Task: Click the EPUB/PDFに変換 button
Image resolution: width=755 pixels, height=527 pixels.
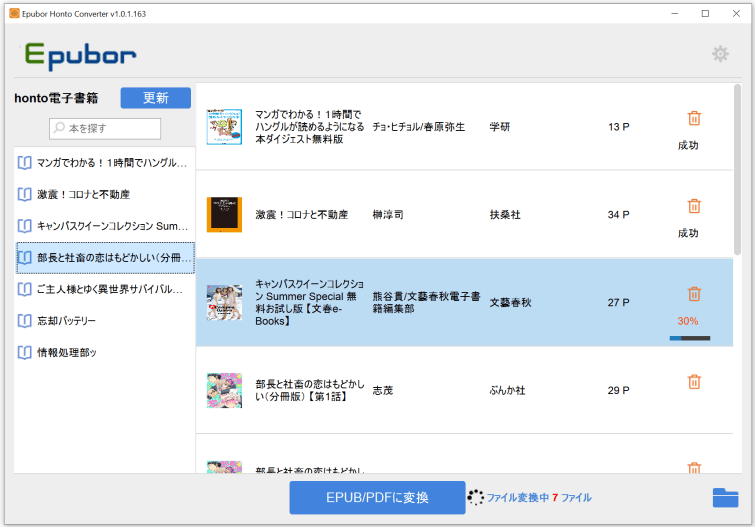Action: pyautogui.click(x=377, y=498)
